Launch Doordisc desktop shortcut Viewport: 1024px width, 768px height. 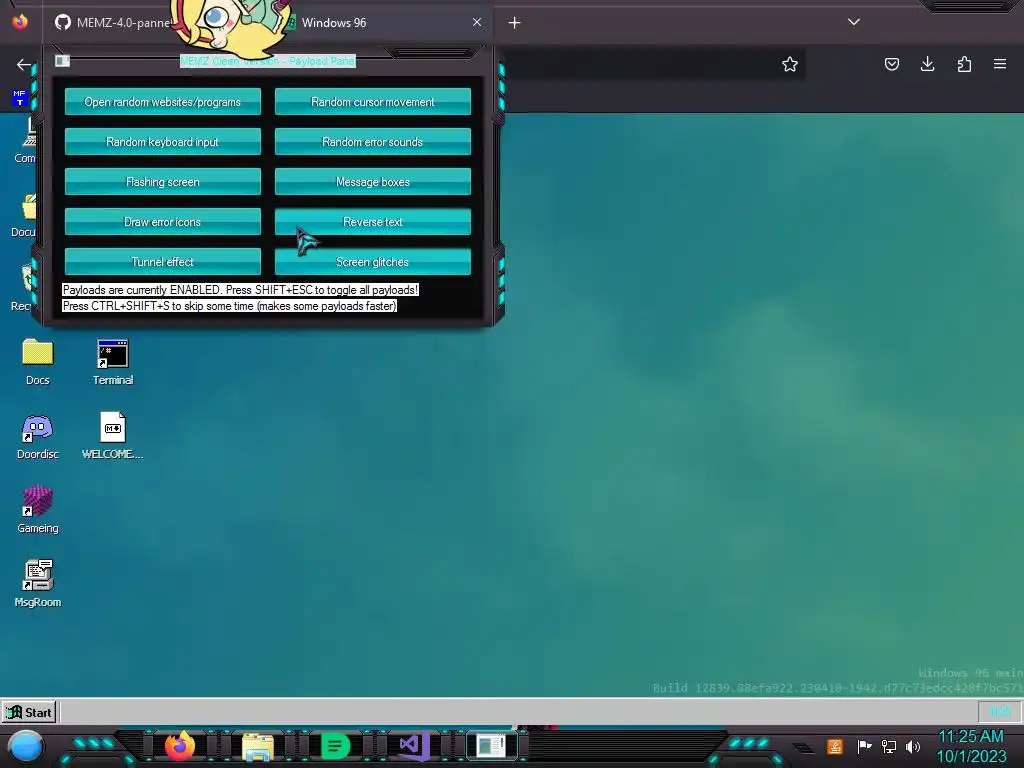(x=37, y=436)
